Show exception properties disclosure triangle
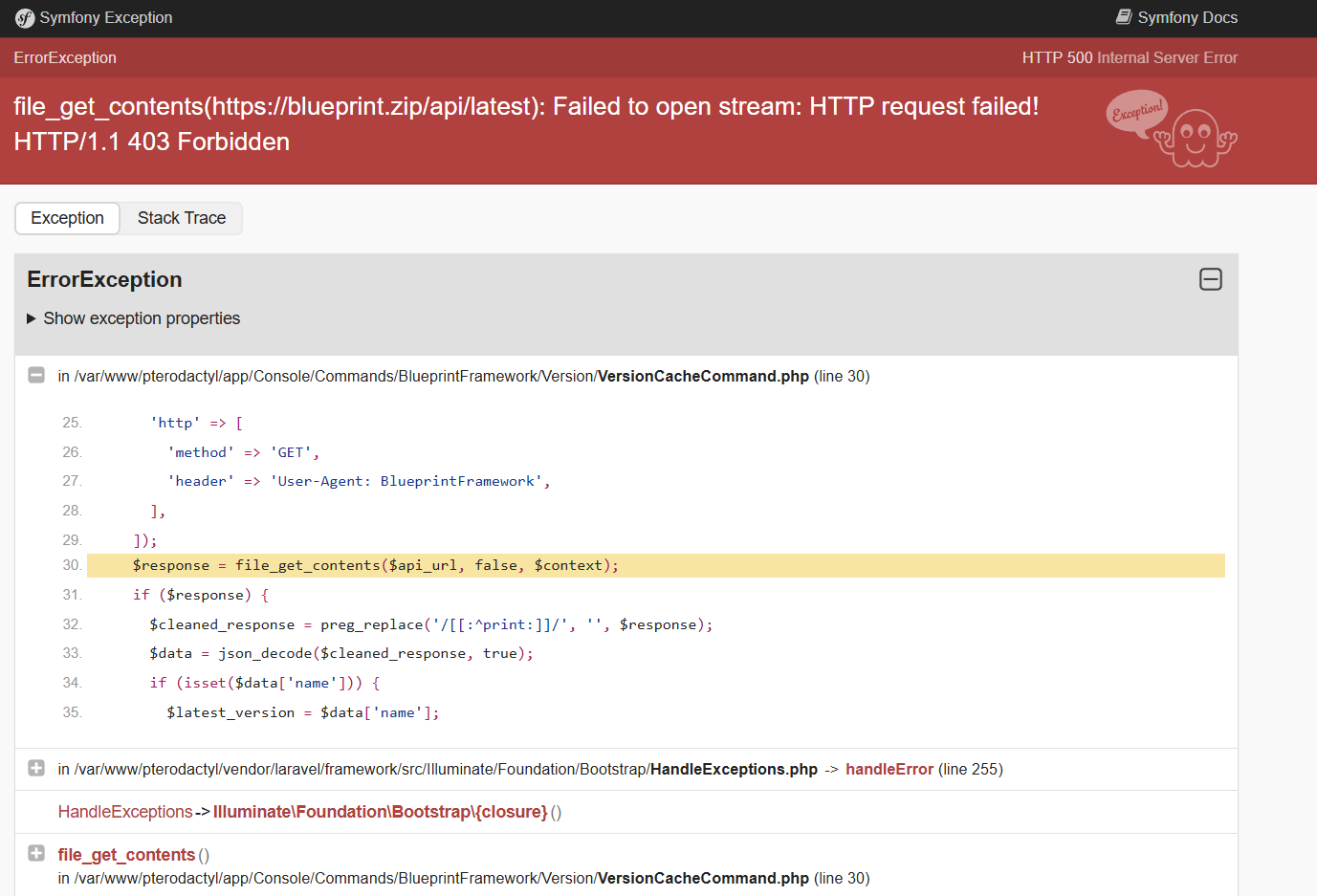Image resolution: width=1317 pixels, height=896 pixels. pyautogui.click(x=32, y=318)
